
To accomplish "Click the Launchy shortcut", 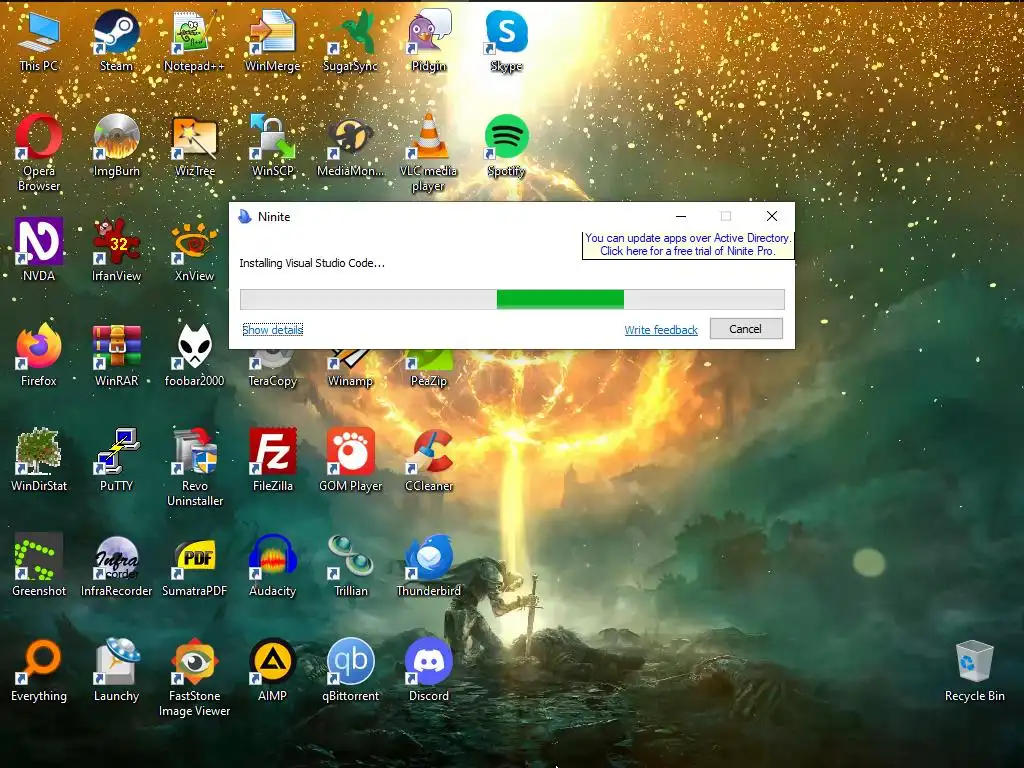I will point(116,670).
